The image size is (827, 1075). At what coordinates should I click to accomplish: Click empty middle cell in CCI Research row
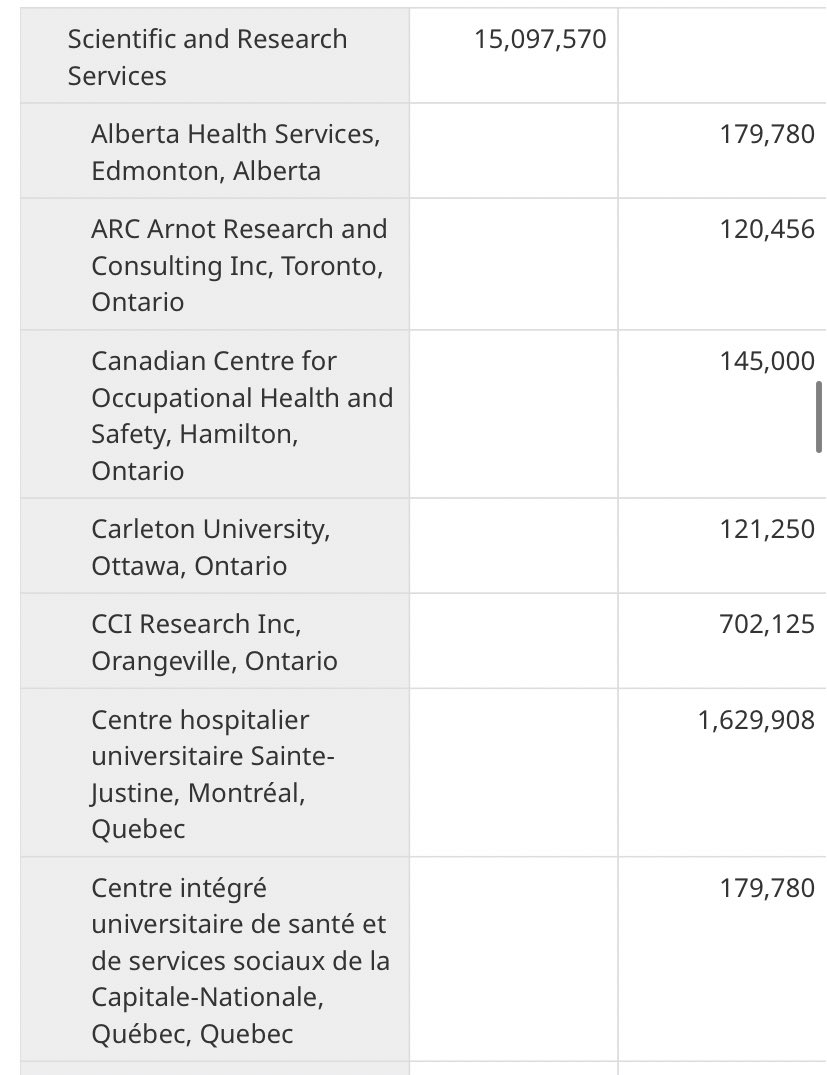[x=513, y=641]
